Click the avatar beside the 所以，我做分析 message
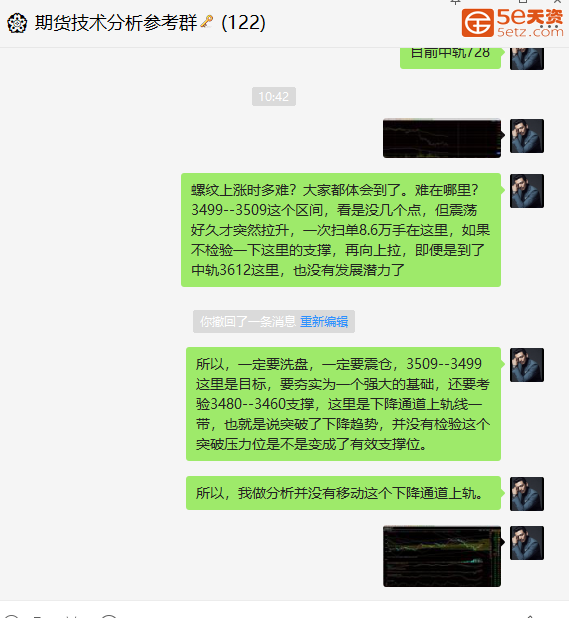 (x=527, y=494)
